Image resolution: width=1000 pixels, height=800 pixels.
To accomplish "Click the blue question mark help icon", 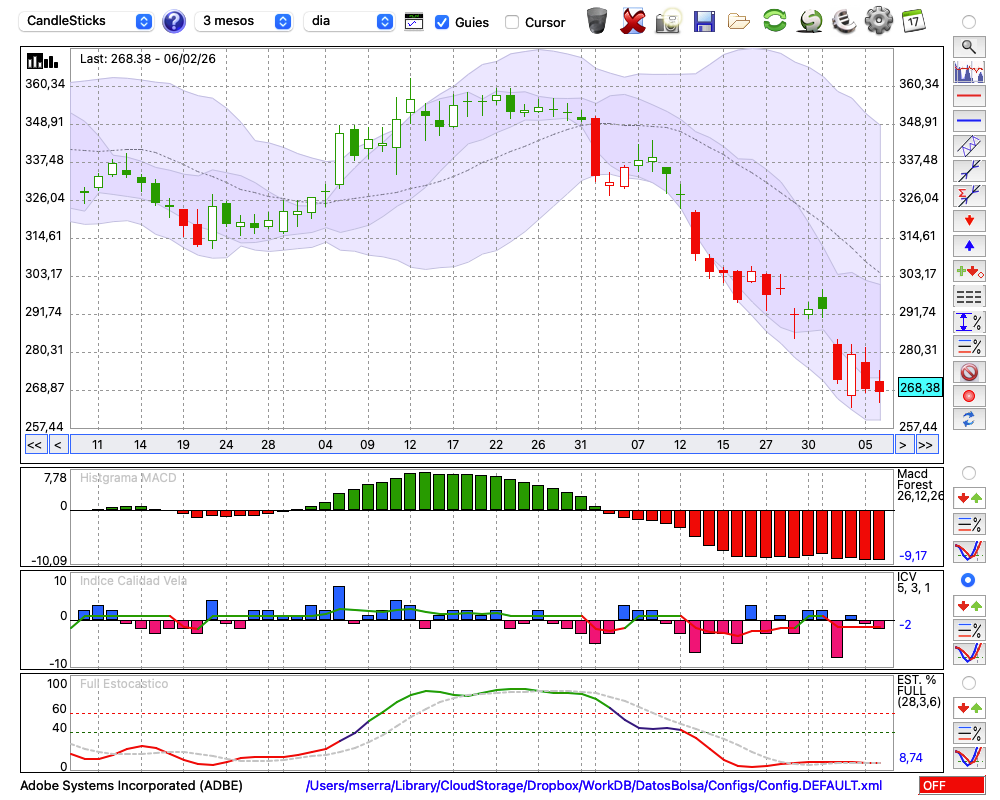I will (x=174, y=21).
